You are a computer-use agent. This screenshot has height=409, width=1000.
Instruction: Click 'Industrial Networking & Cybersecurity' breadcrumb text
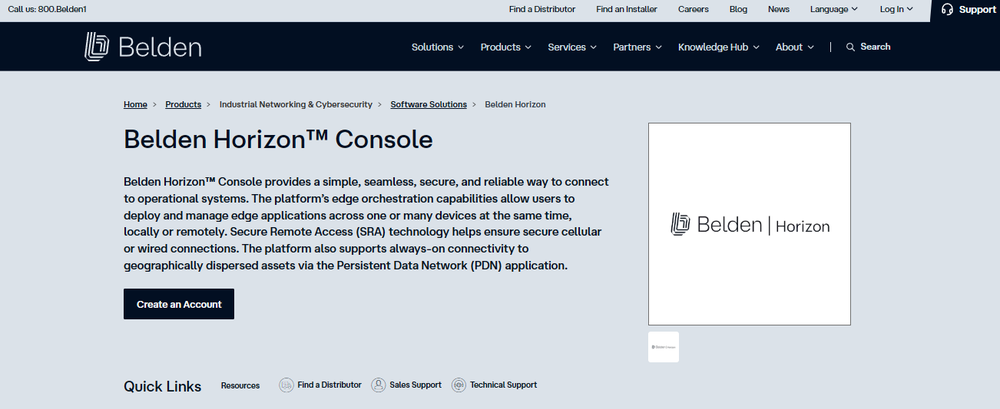click(296, 105)
